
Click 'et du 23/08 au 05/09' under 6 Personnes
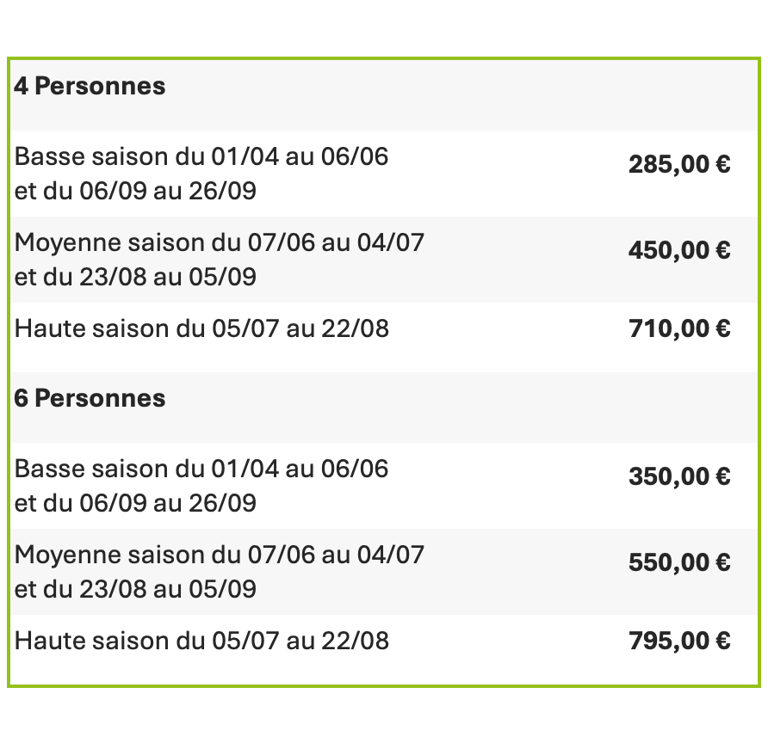(135, 589)
